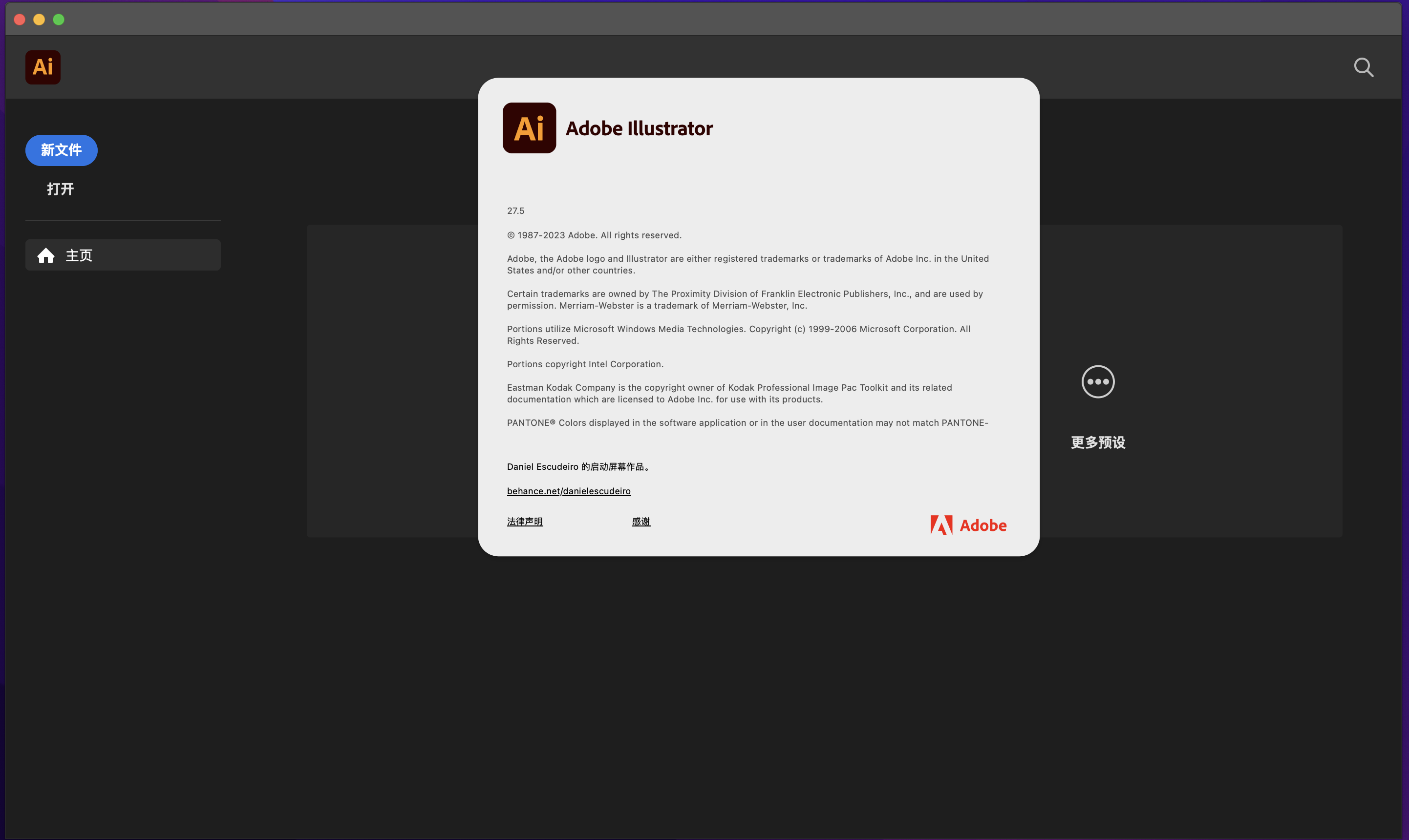The width and height of the screenshot is (1409, 840).
Task: Click the version number 27.5 text
Action: pos(515,211)
